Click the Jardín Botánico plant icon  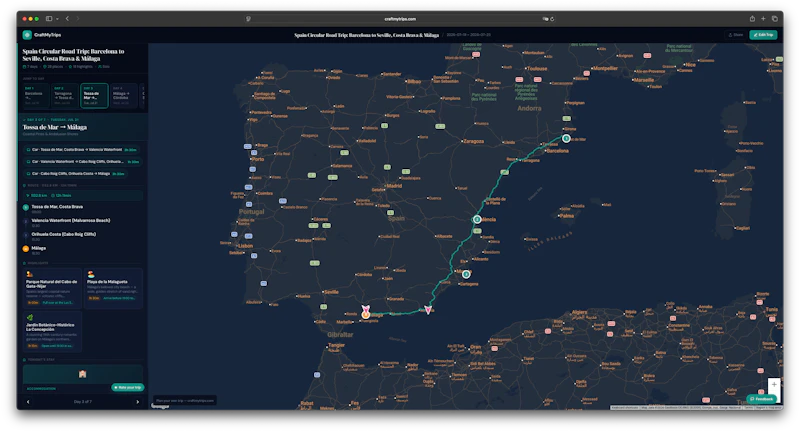[x=30, y=317]
